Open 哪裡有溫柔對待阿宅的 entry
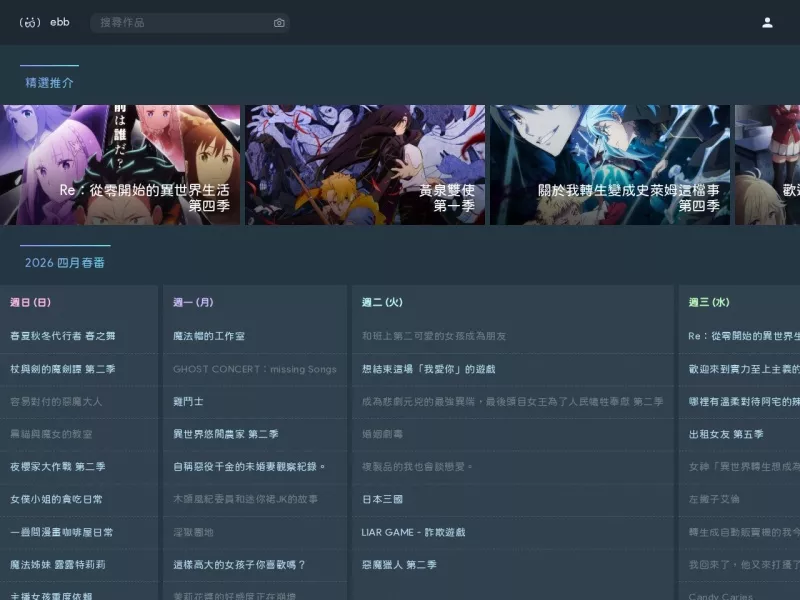Screen dimensions: 800x600 744,402
